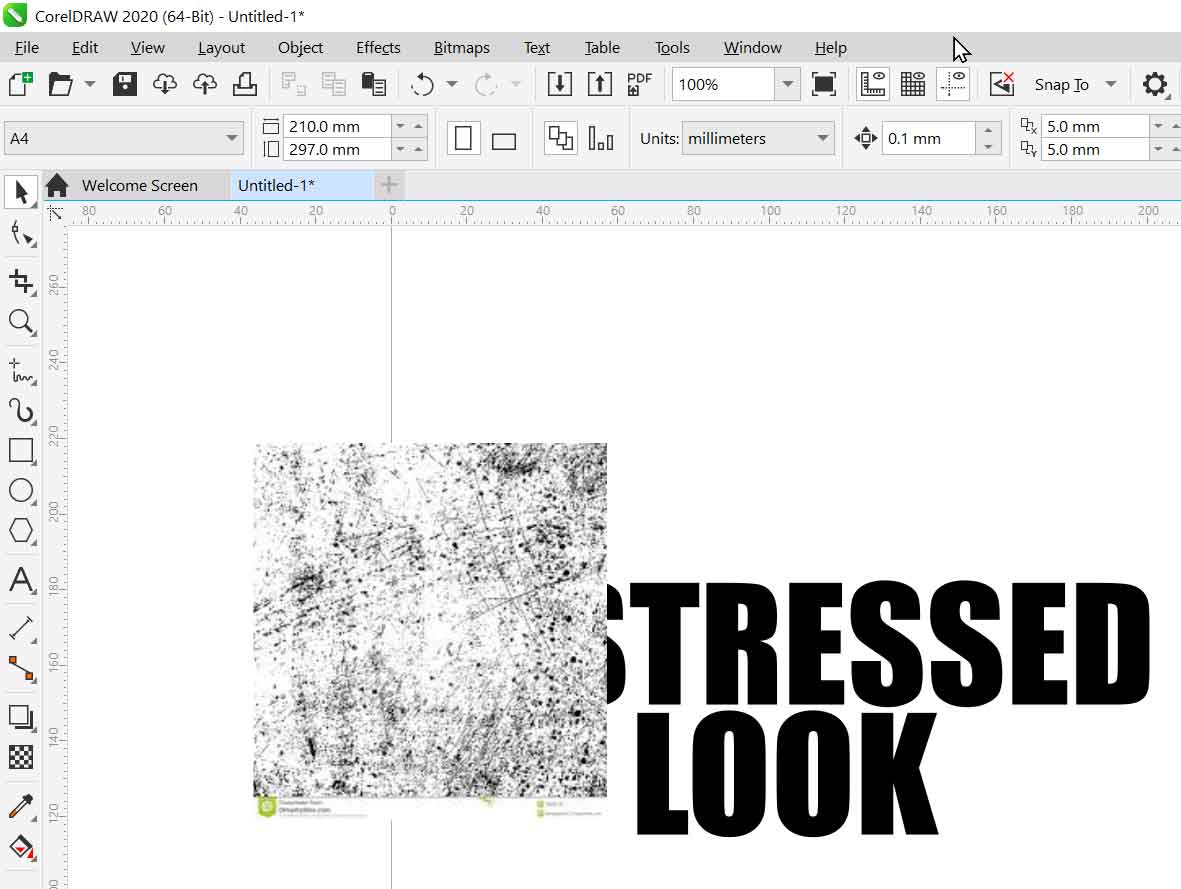This screenshot has width=1181, height=889.
Task: Toggle apply layout to all pages
Action: (x=560, y=139)
